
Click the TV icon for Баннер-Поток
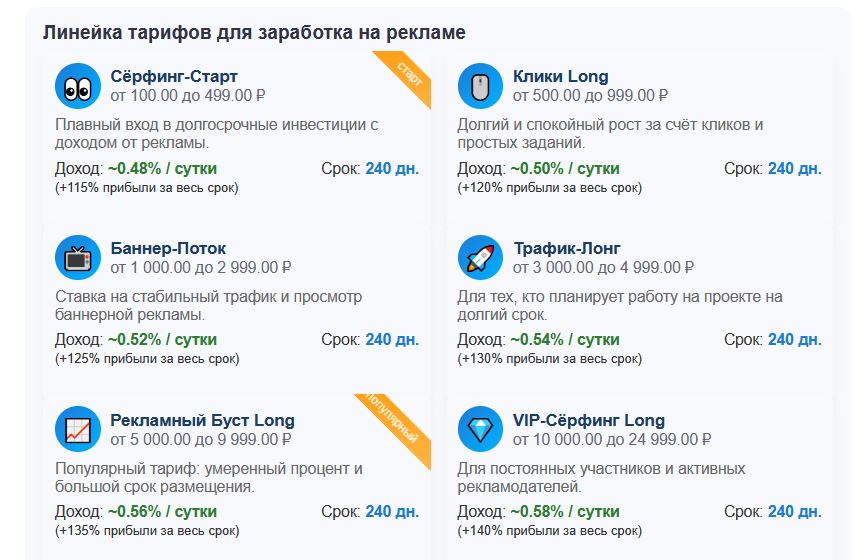pyautogui.click(x=77, y=258)
